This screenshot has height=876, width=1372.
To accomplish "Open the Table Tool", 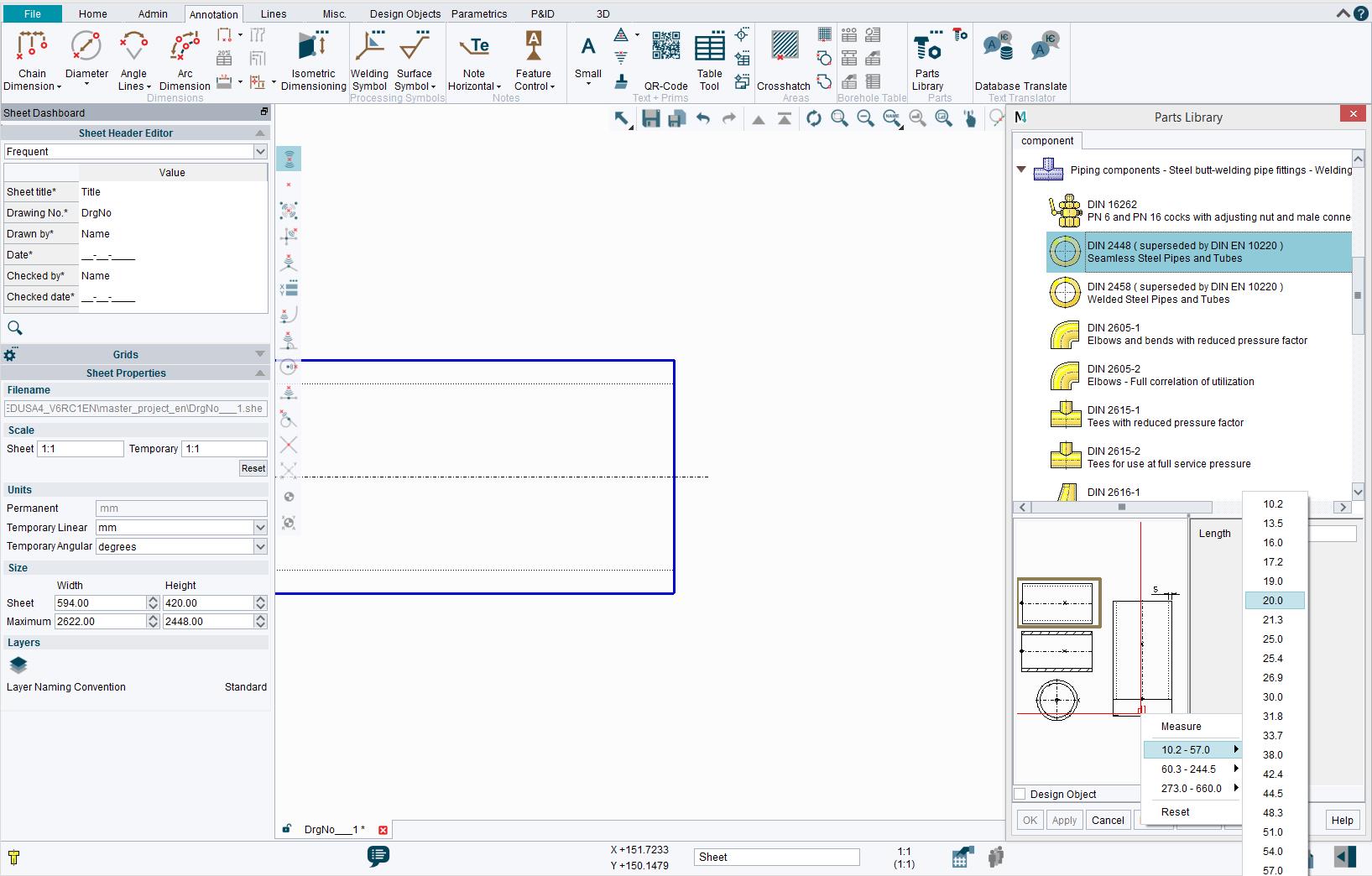I will click(x=709, y=60).
